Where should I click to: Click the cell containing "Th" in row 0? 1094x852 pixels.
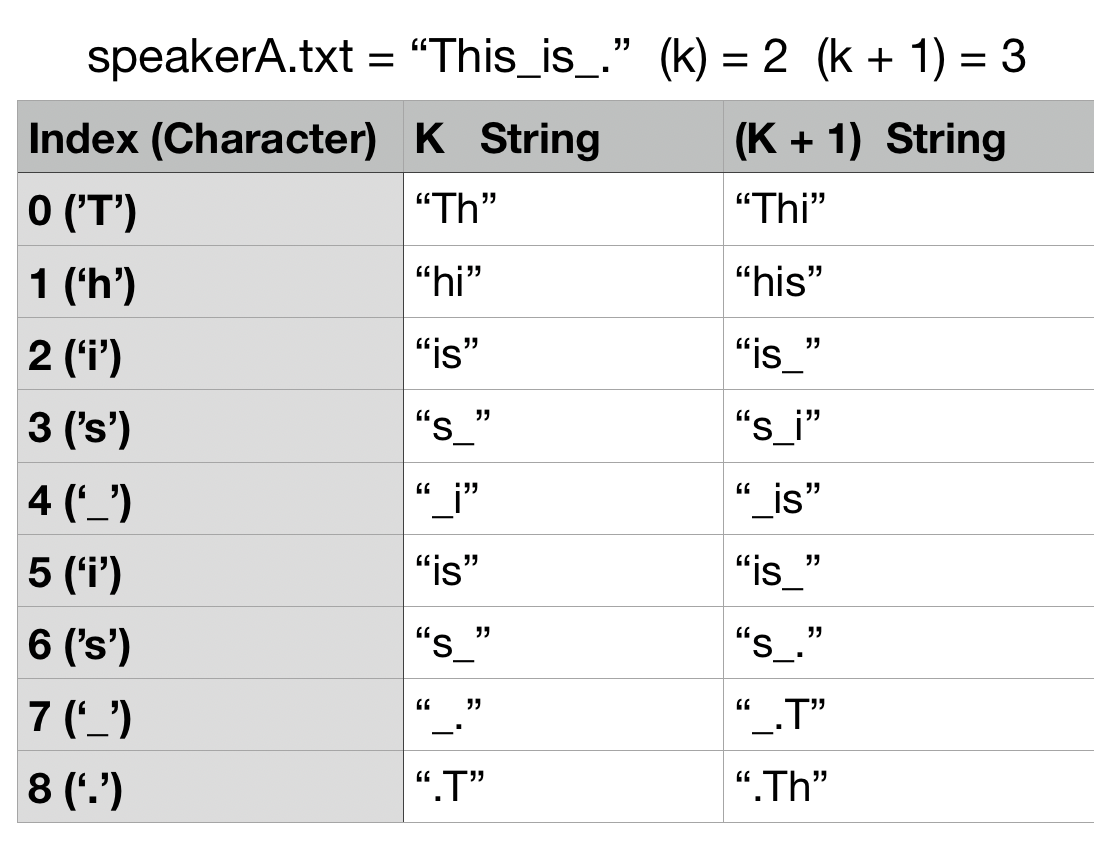pos(448,211)
